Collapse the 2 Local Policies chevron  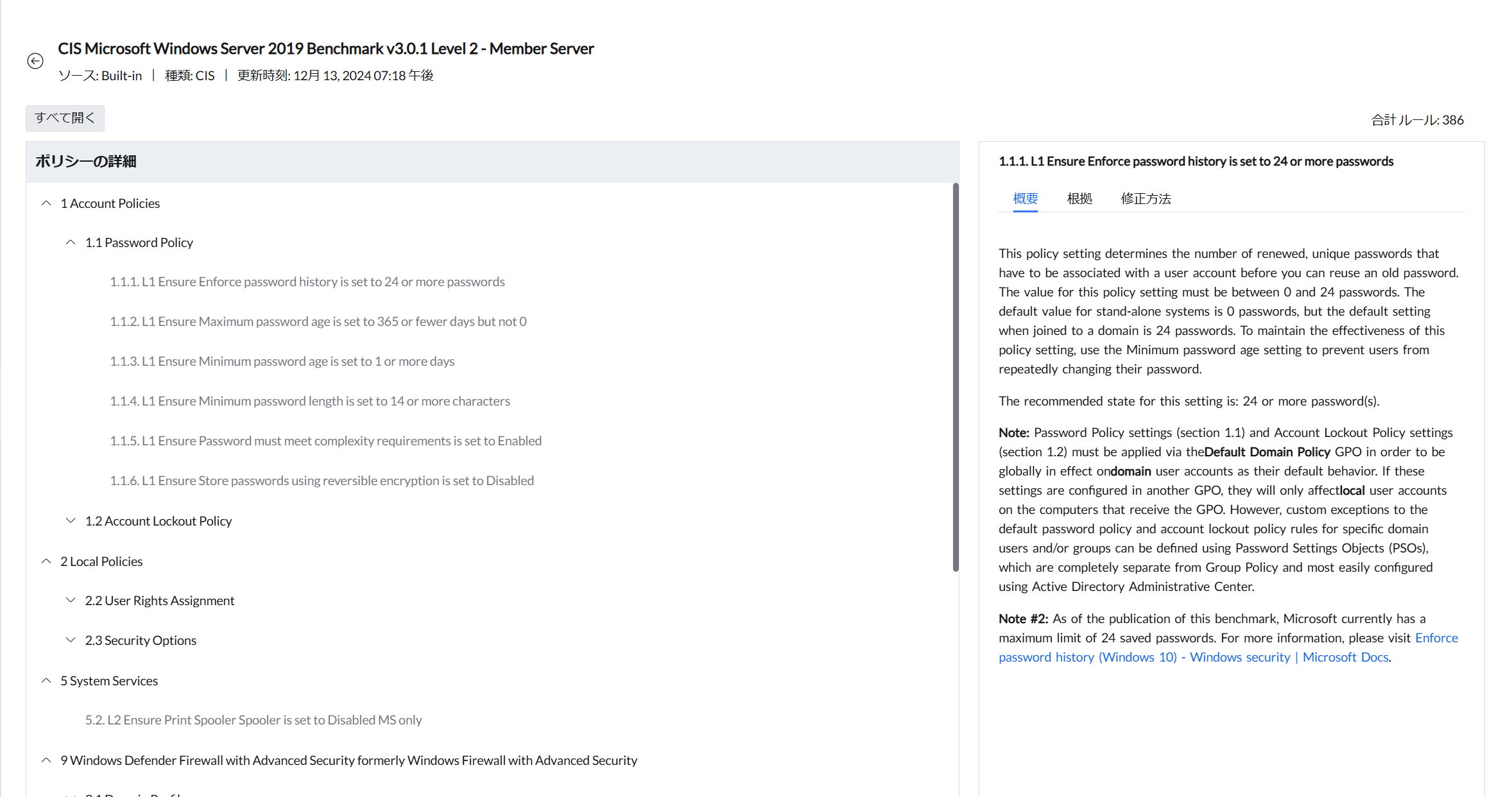click(46, 561)
